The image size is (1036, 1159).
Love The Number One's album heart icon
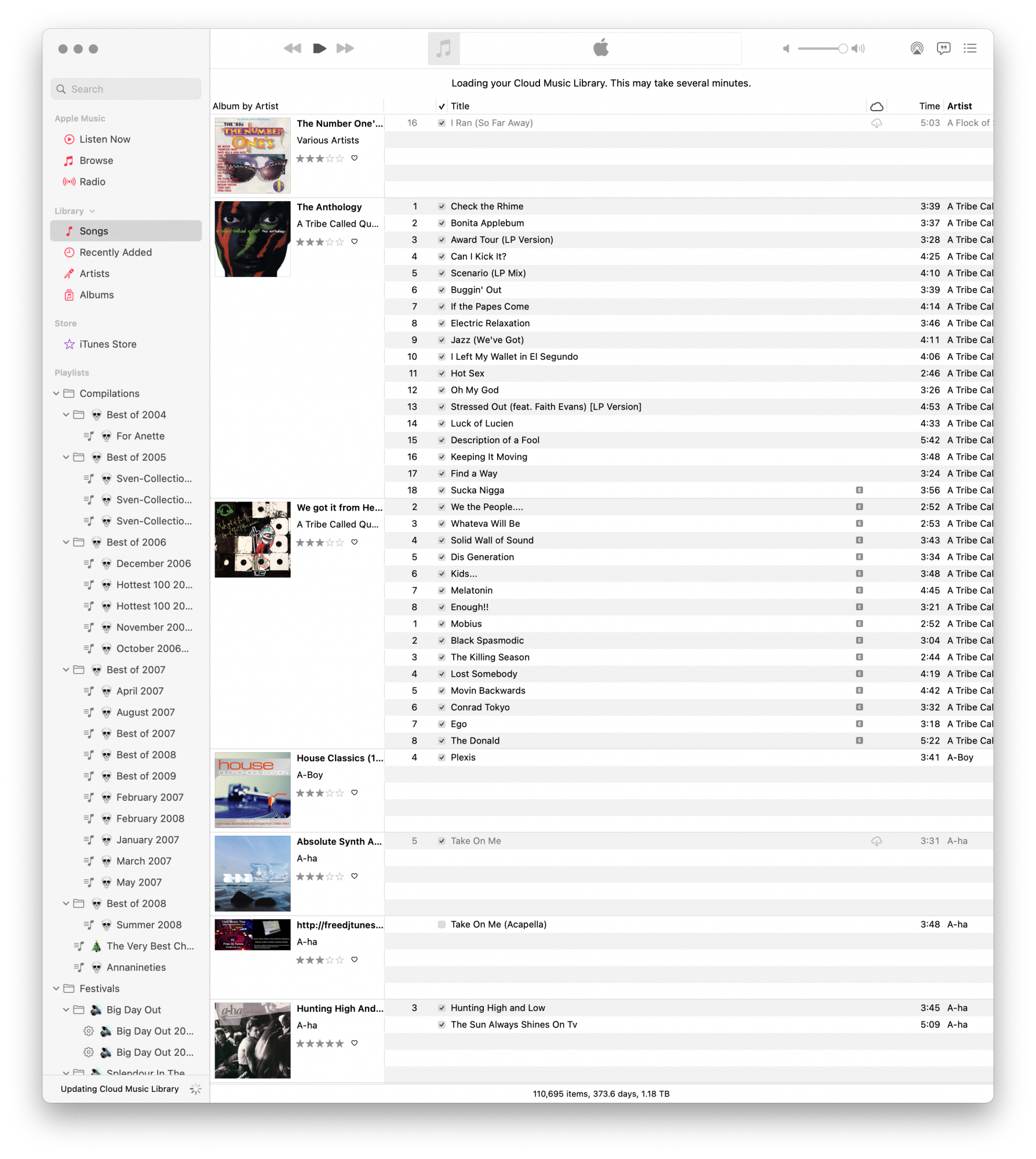point(355,158)
